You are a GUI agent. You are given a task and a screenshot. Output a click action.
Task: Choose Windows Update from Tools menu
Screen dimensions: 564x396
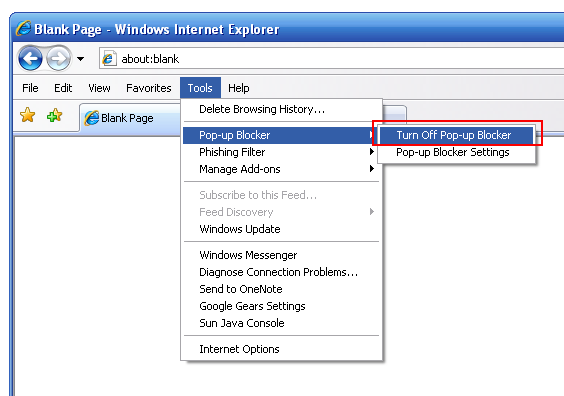281,229
